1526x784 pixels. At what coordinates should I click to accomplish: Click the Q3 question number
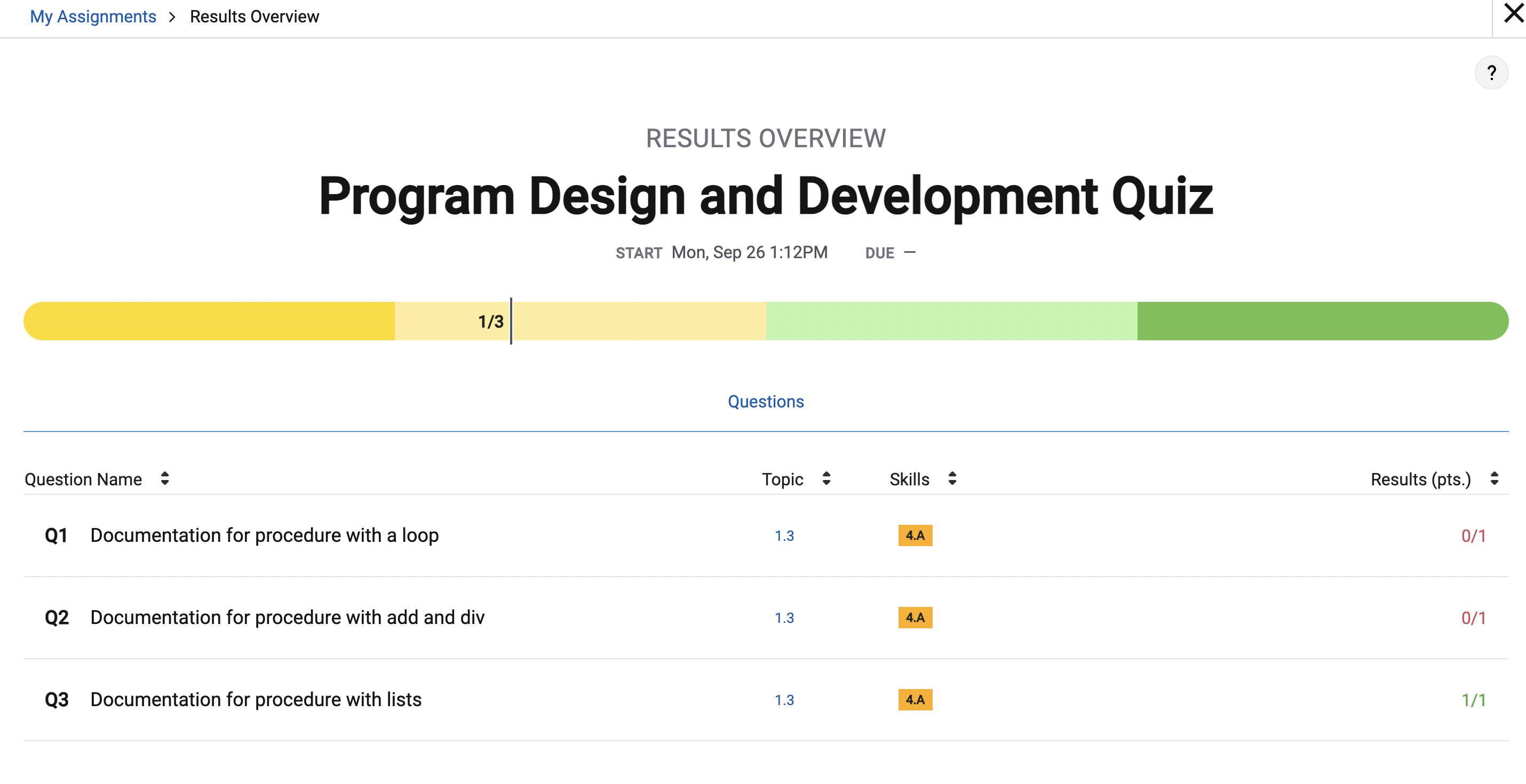[x=56, y=700]
